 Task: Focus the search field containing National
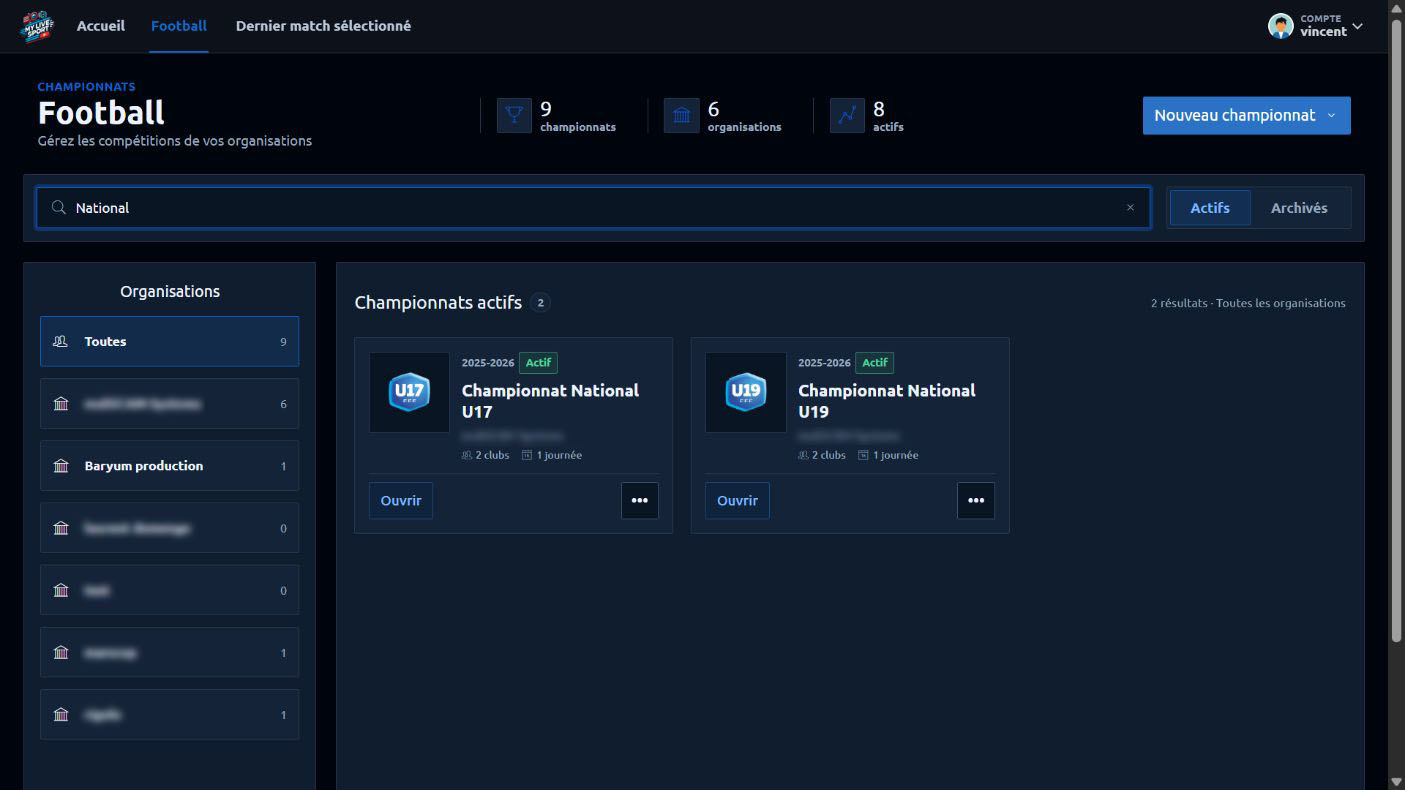pos(593,208)
